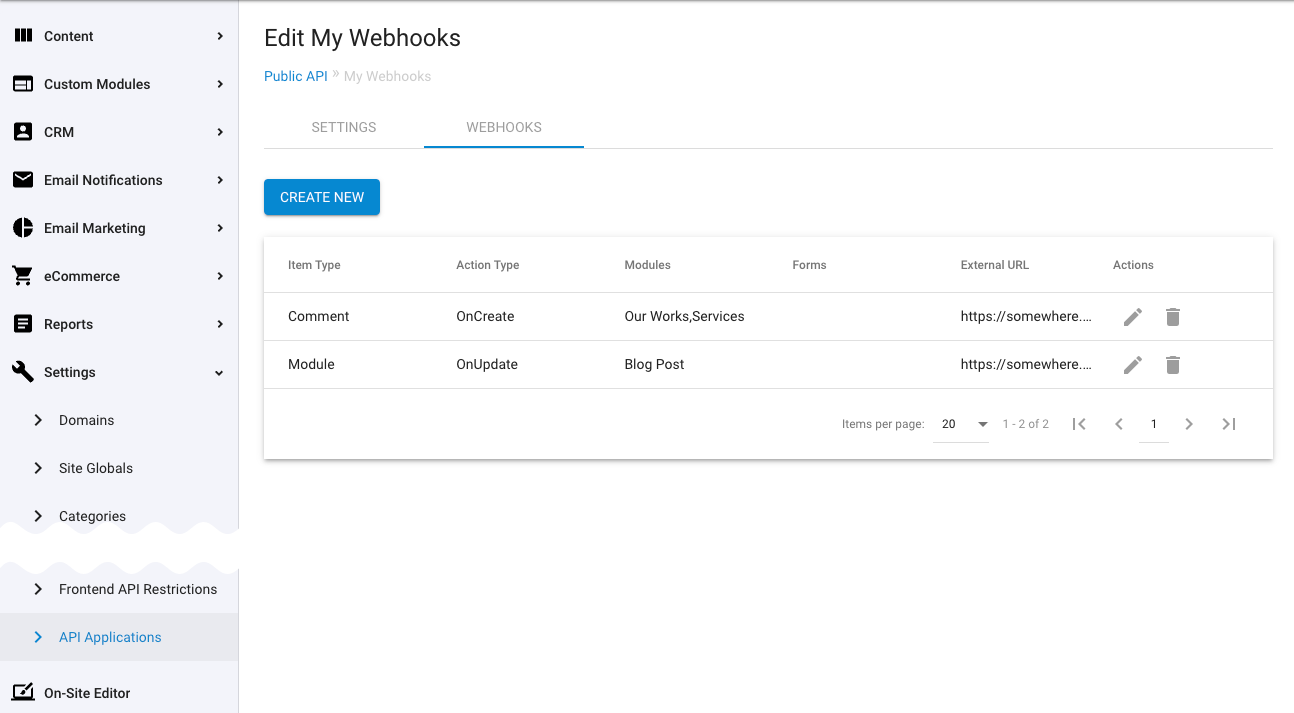Follow the Public API breadcrumb link
The width and height of the screenshot is (1294, 713).
[296, 76]
